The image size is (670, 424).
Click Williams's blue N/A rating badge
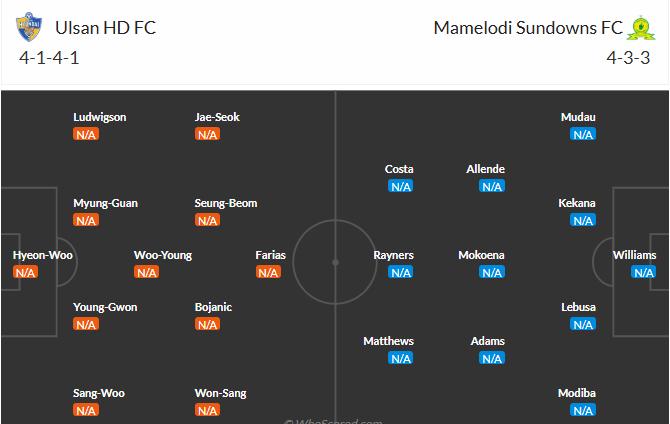(x=644, y=272)
